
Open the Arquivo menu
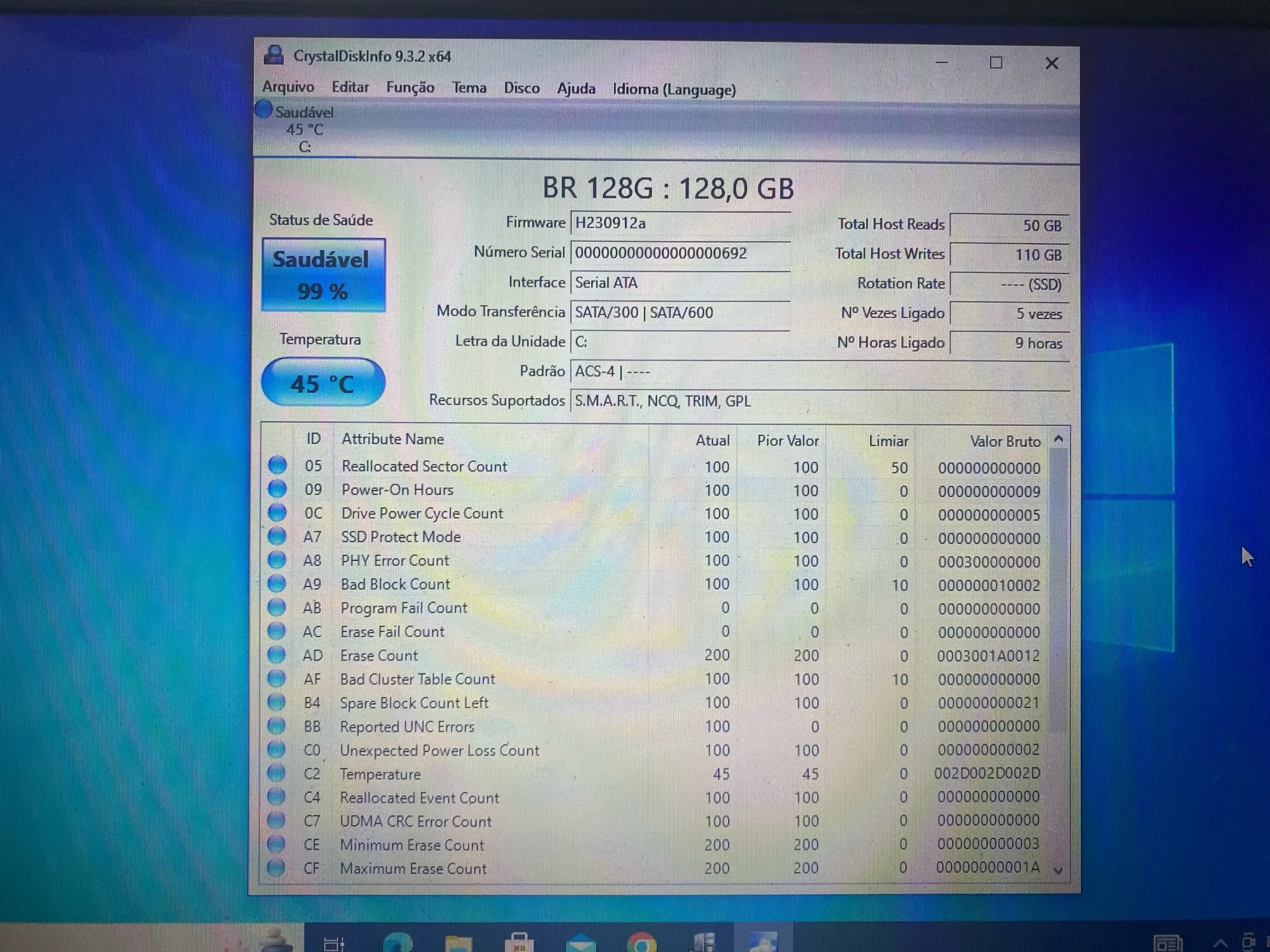pyautogui.click(x=288, y=87)
